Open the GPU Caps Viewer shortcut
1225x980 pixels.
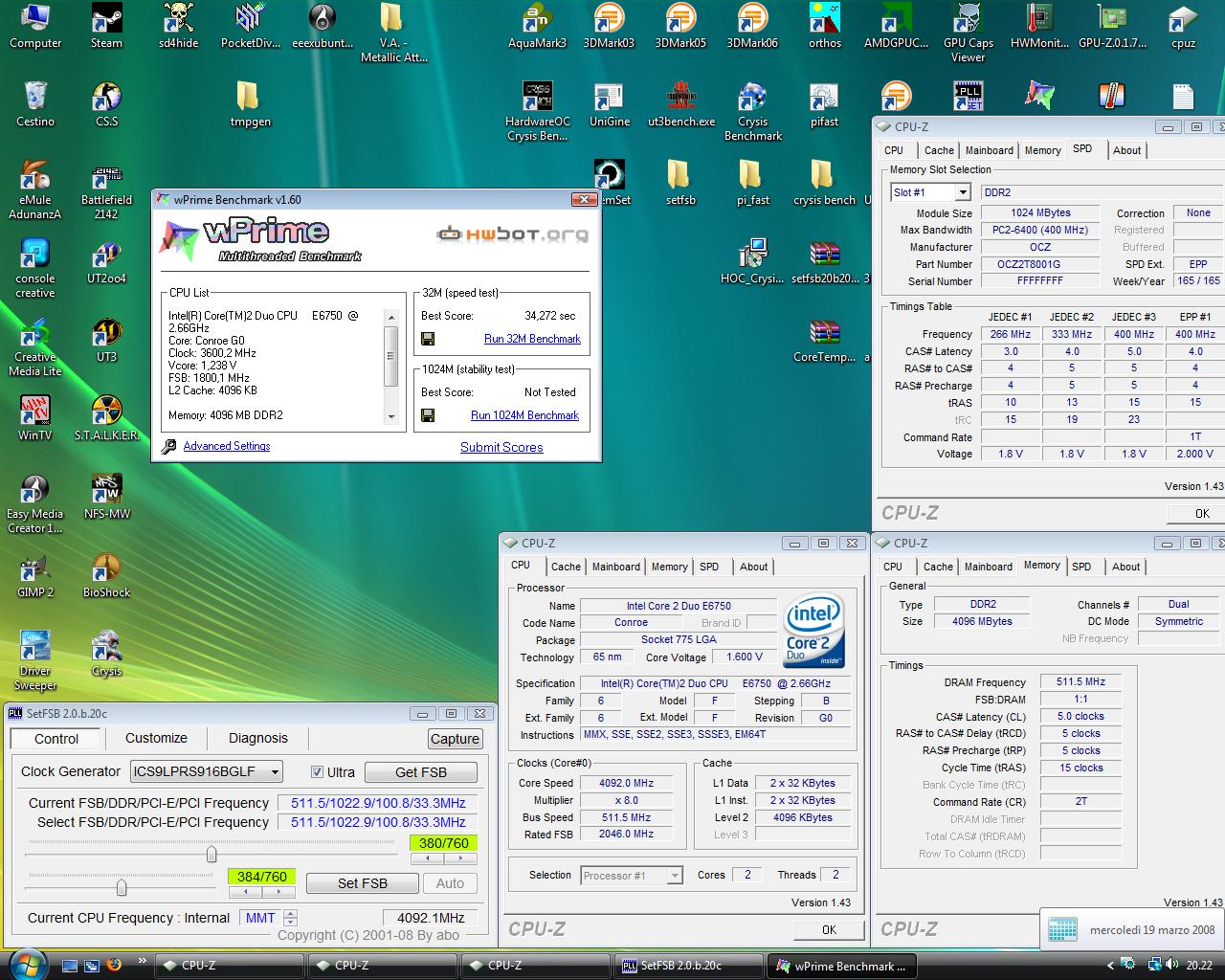point(968,33)
